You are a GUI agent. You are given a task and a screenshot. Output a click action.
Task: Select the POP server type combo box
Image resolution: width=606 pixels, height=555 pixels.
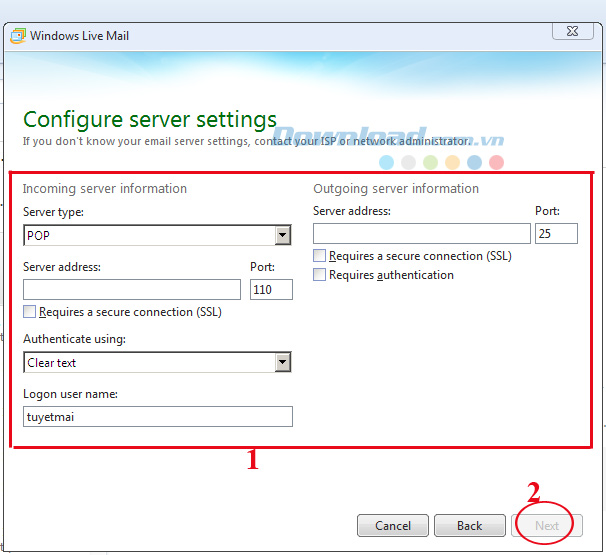coord(157,235)
